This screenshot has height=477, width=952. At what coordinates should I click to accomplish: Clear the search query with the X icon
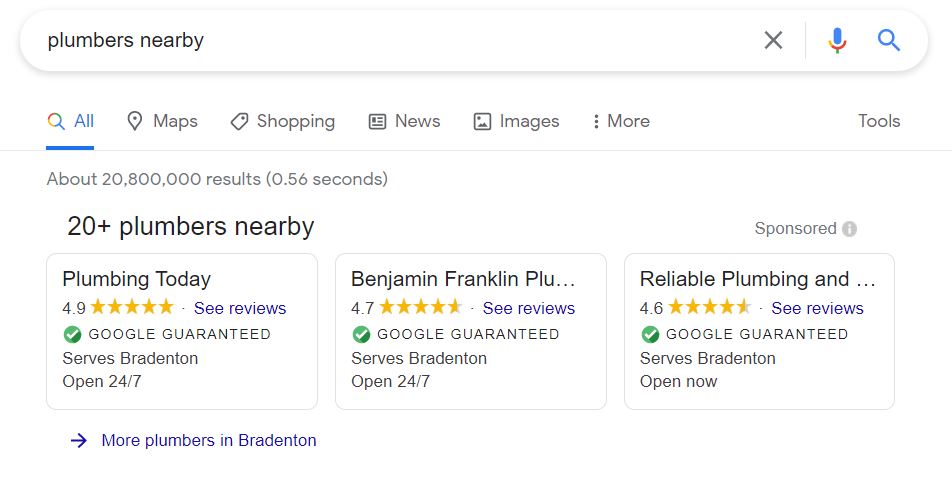pyautogui.click(x=773, y=41)
